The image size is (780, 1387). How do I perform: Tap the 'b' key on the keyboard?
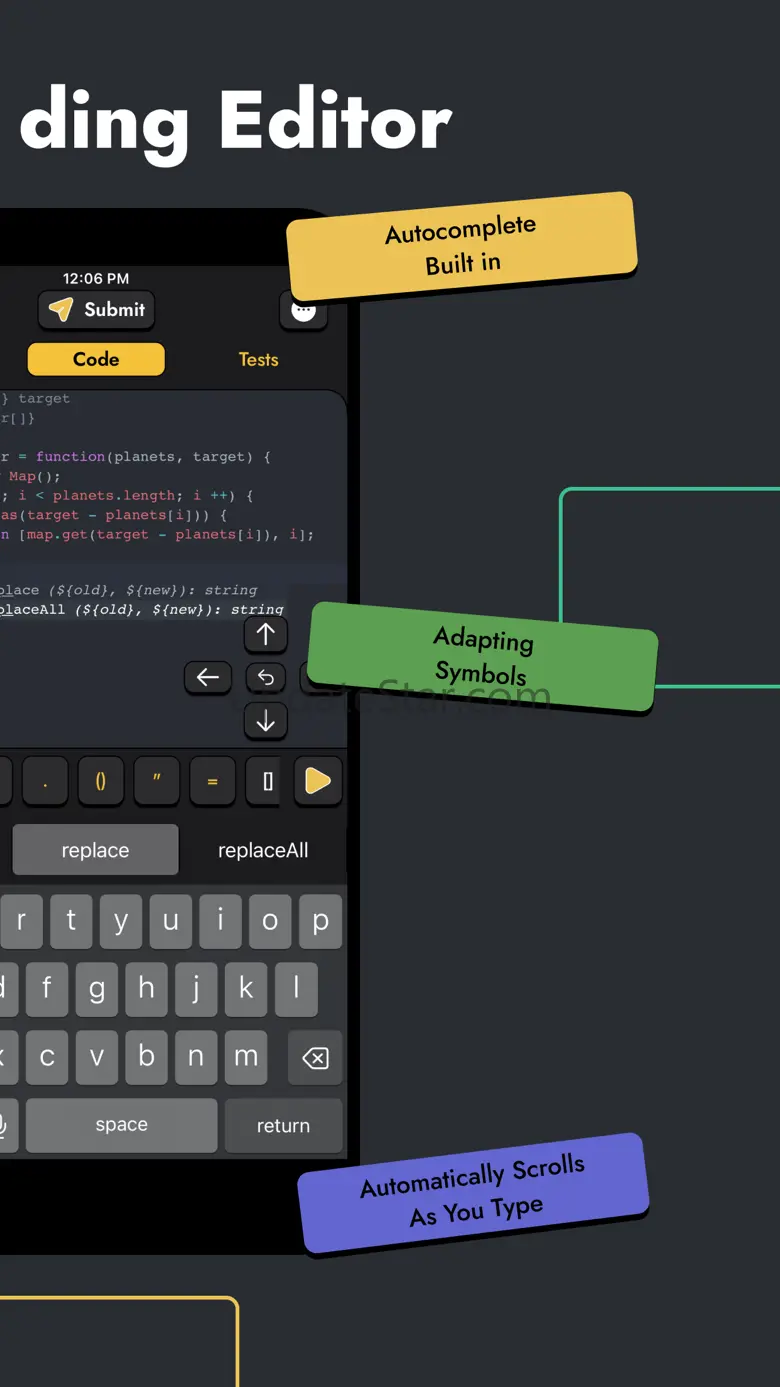pos(146,1057)
